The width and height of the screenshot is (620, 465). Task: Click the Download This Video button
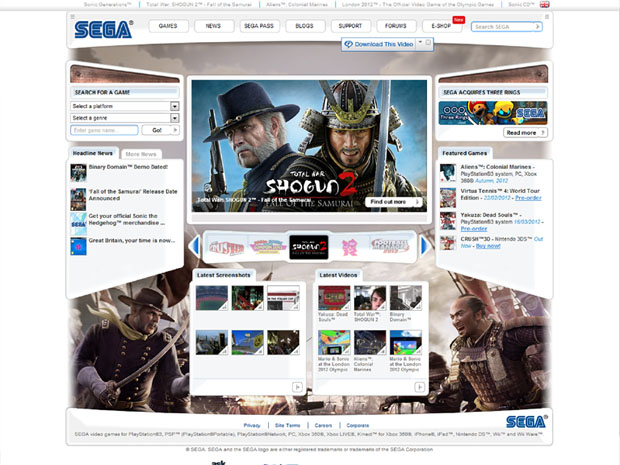(x=379, y=44)
